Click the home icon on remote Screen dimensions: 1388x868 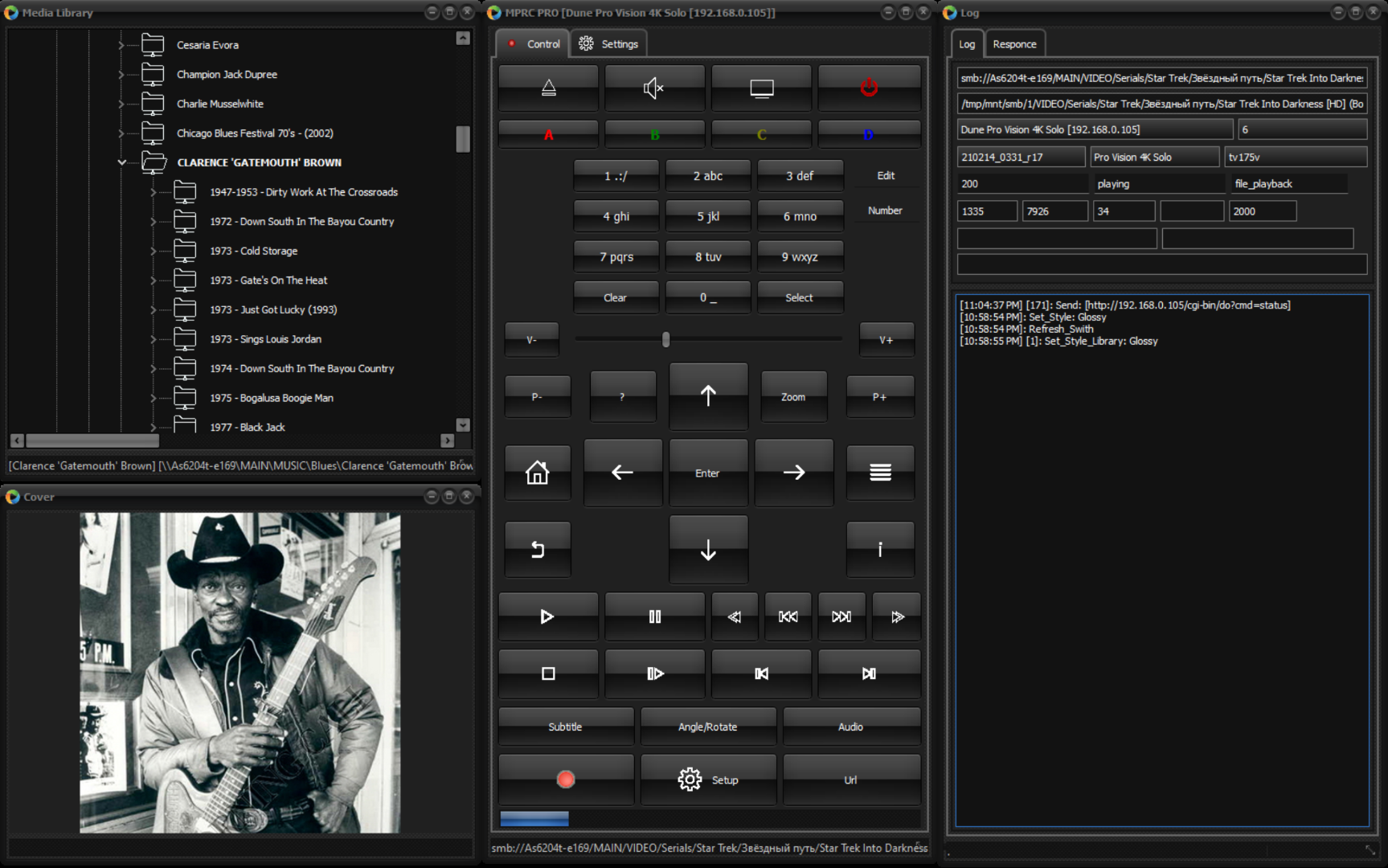538,473
